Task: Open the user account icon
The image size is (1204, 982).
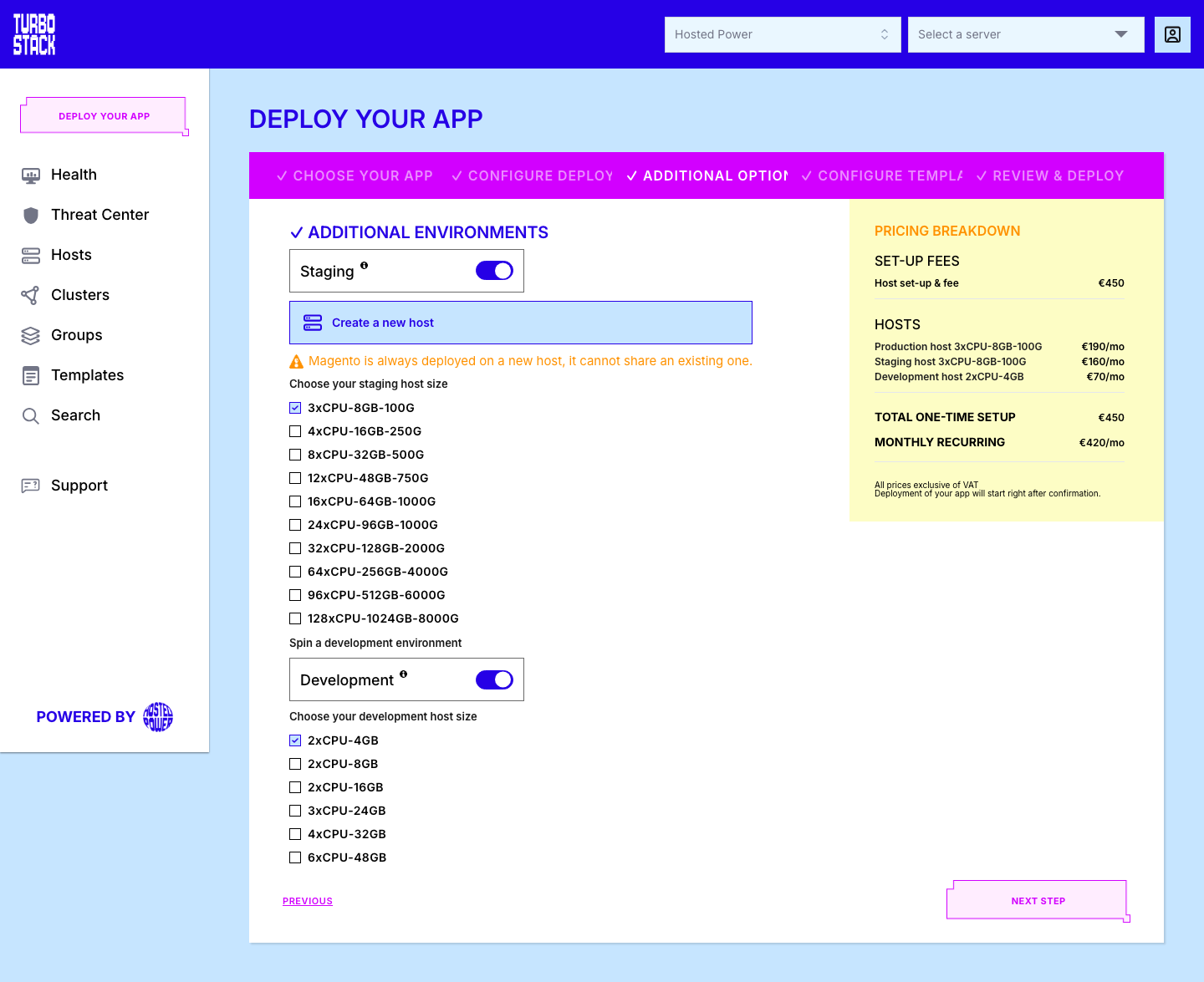Action: (x=1172, y=34)
